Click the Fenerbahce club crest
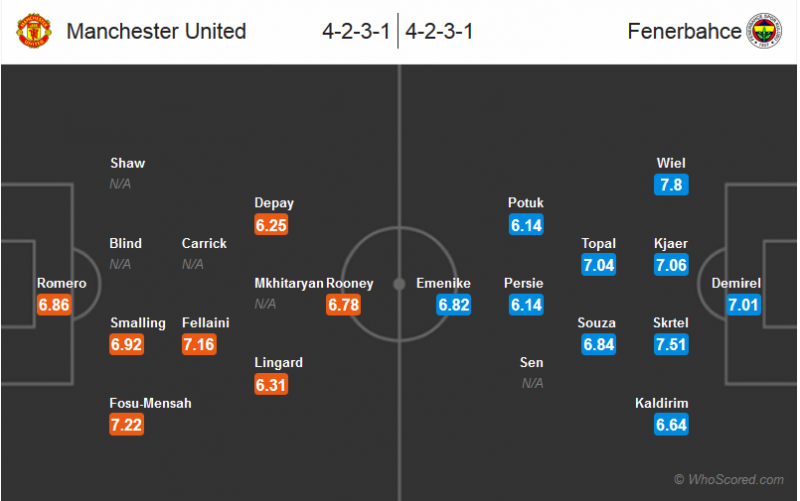800x501 pixels. 764,31
